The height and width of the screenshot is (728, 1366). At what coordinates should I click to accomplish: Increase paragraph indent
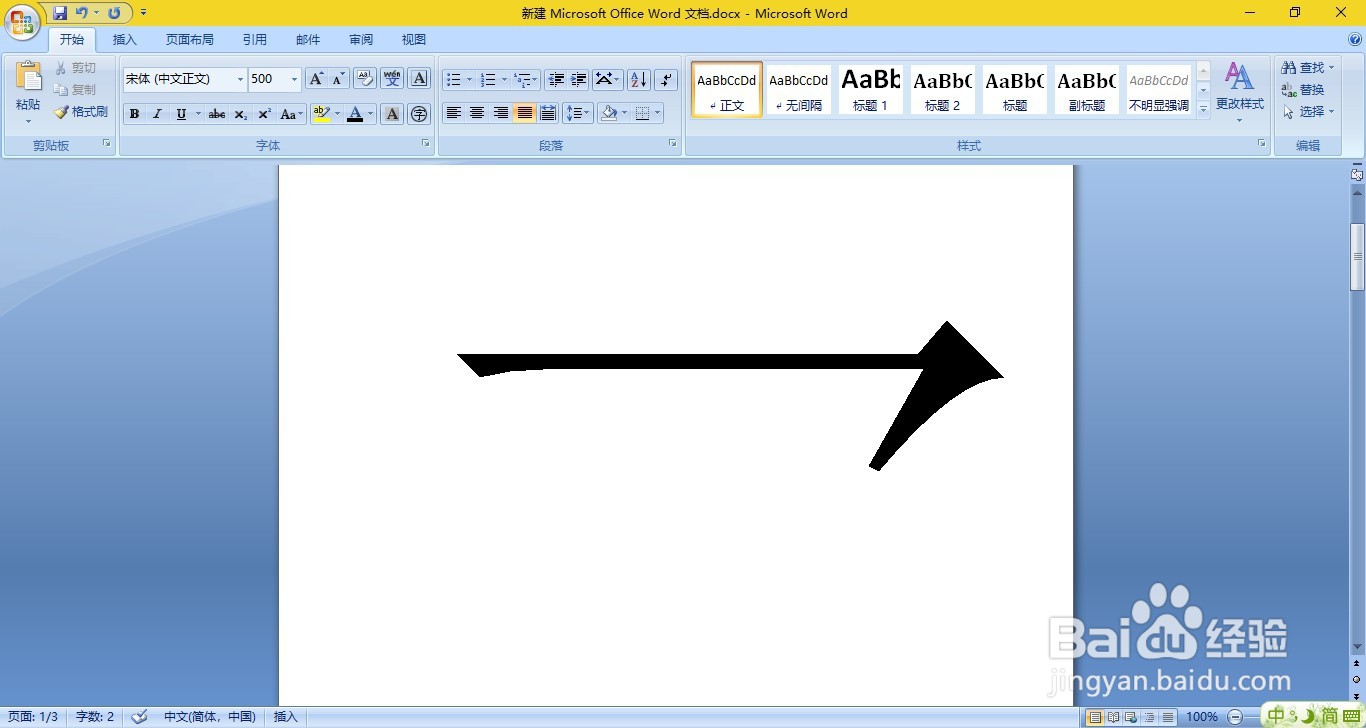pyautogui.click(x=579, y=79)
